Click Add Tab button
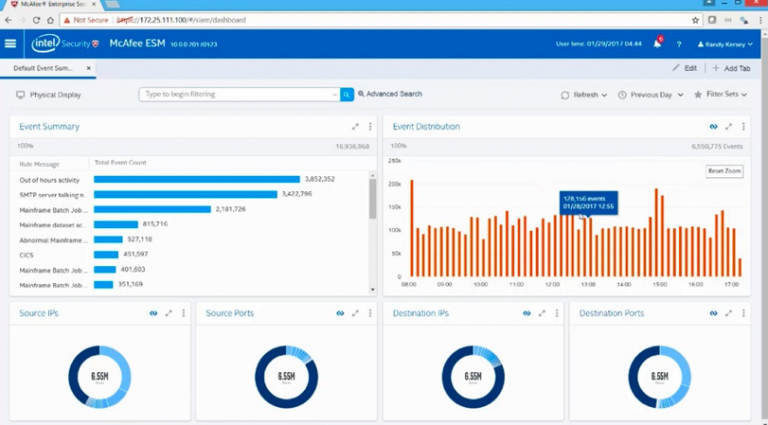This screenshot has width=768, height=425. point(731,68)
